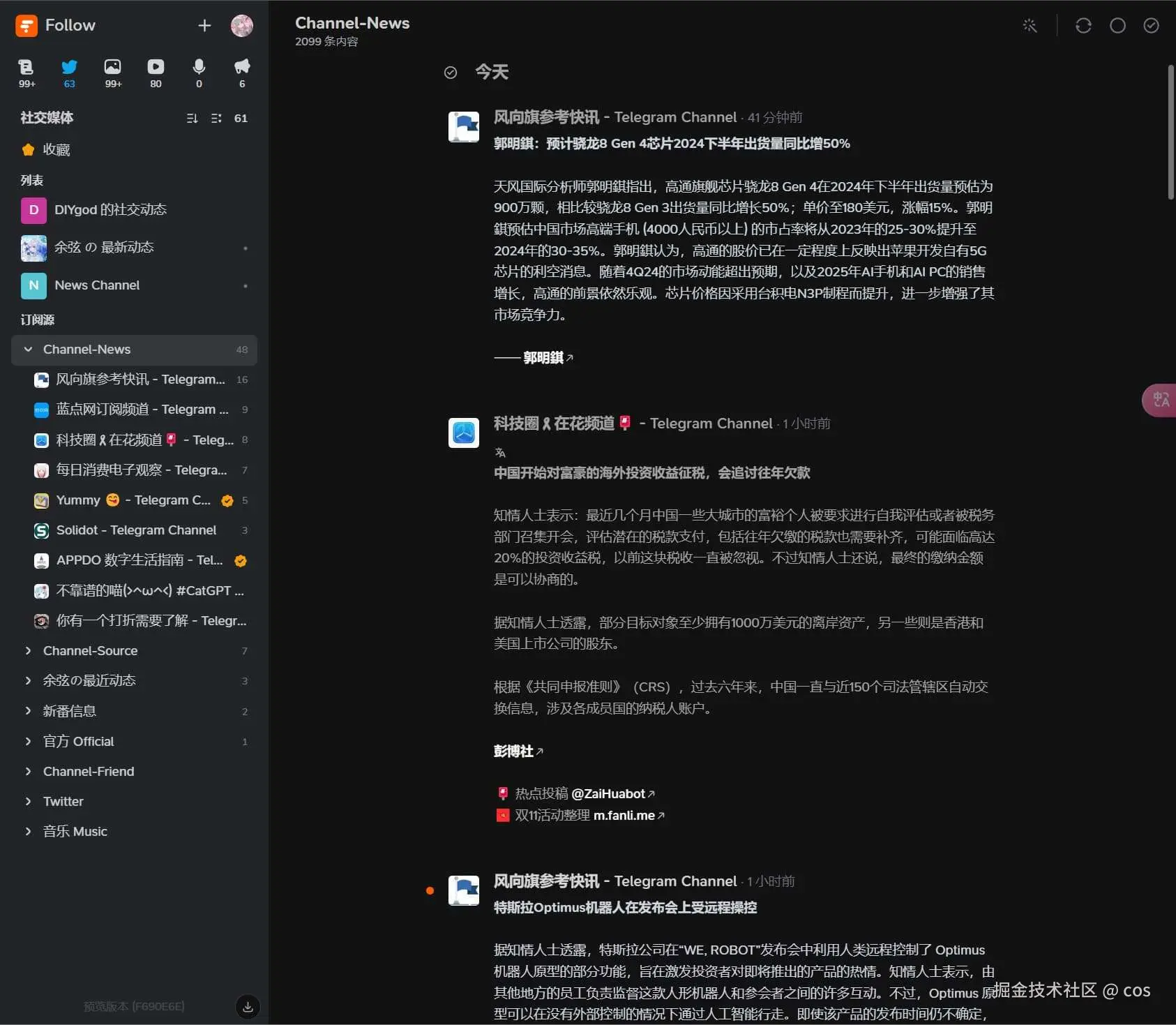1176x1025 pixels.
Task: Open 余弦 の 最新动态 list
Action: click(134, 248)
